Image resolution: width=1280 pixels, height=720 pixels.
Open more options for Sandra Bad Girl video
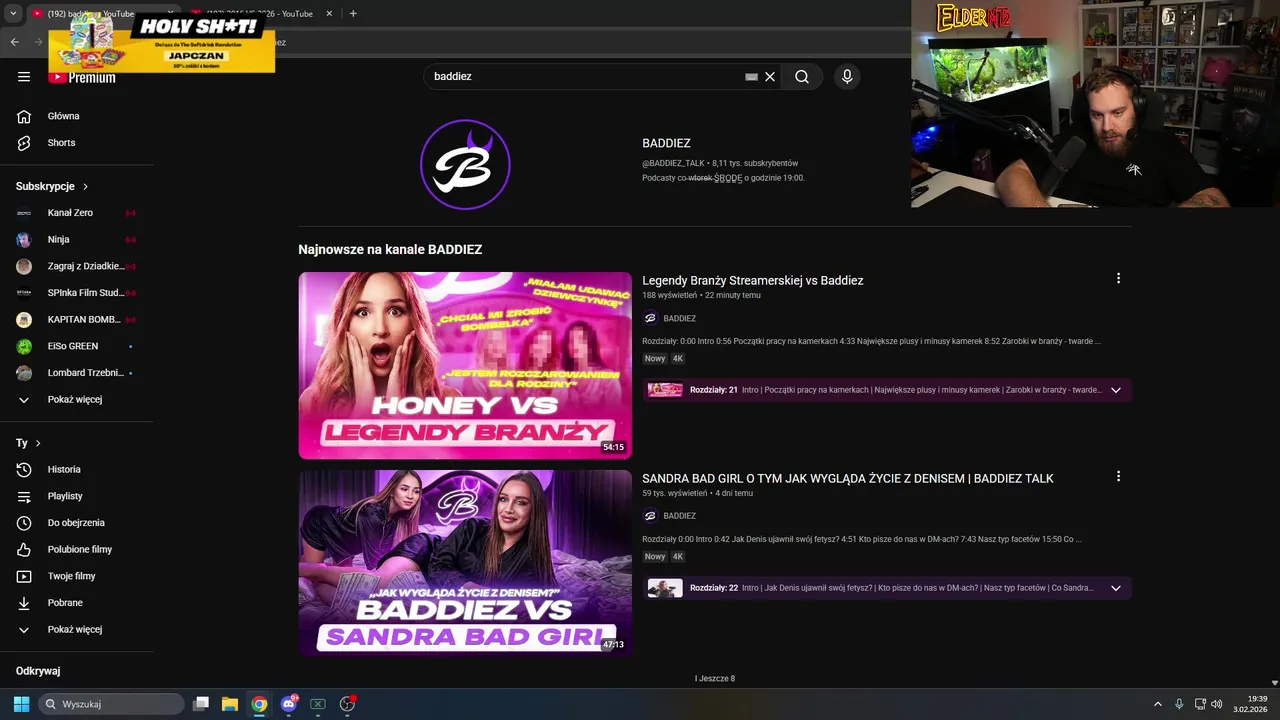(x=1118, y=477)
